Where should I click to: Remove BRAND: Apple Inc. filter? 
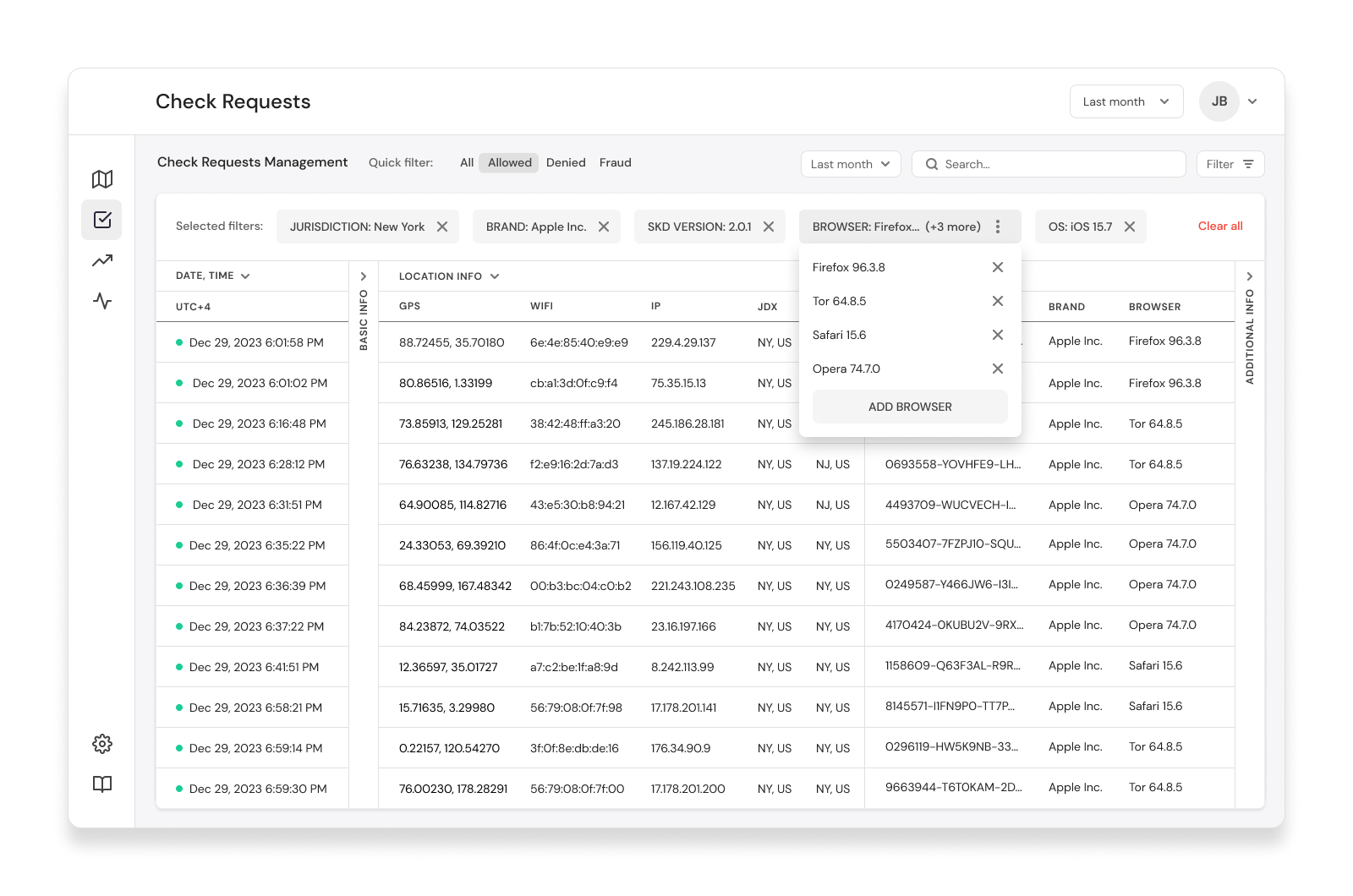point(604,227)
